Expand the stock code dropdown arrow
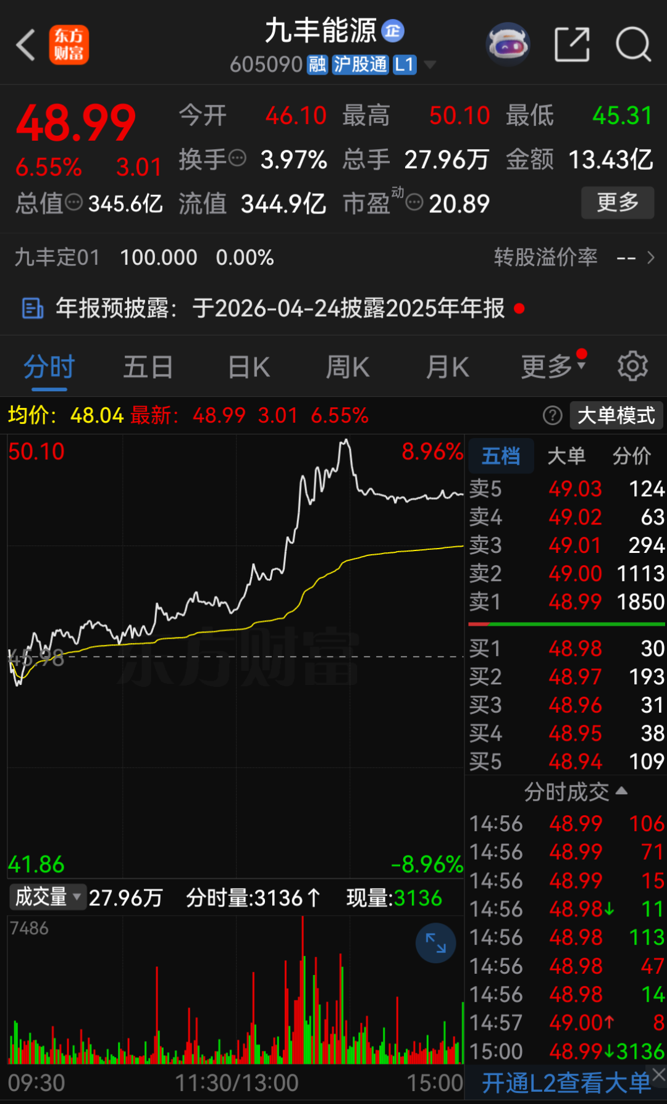The width and height of the screenshot is (667, 1104). (431, 65)
